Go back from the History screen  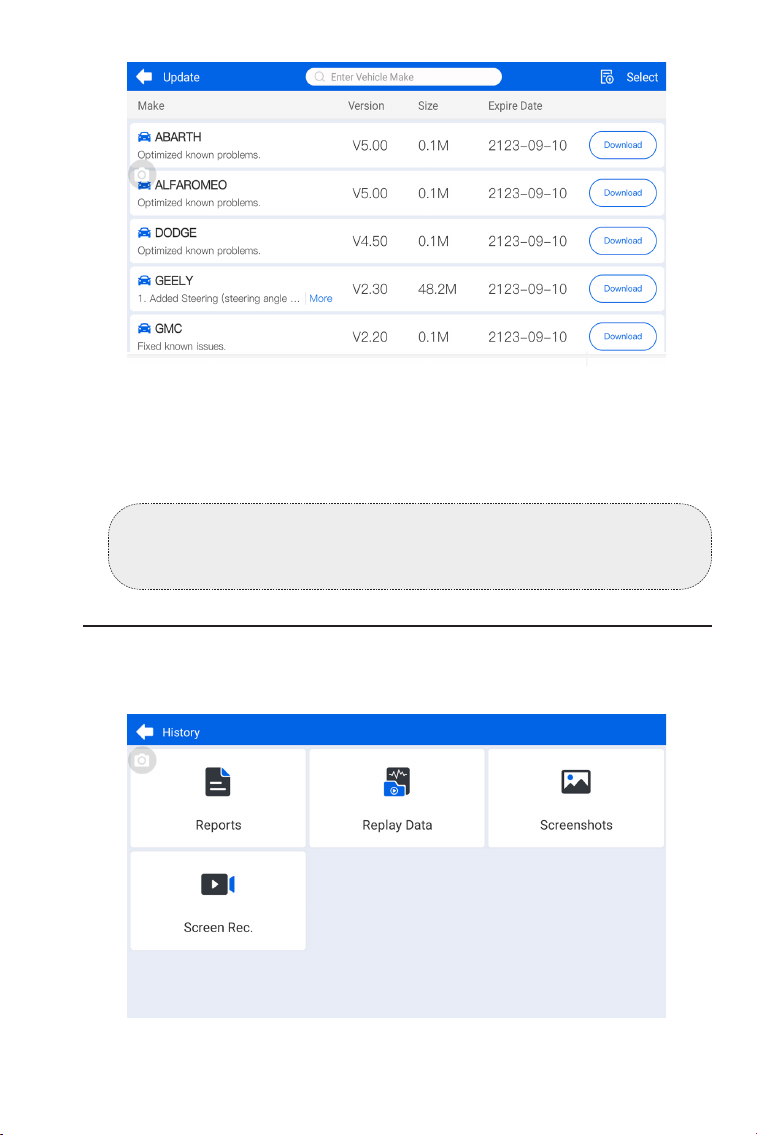click(x=144, y=732)
